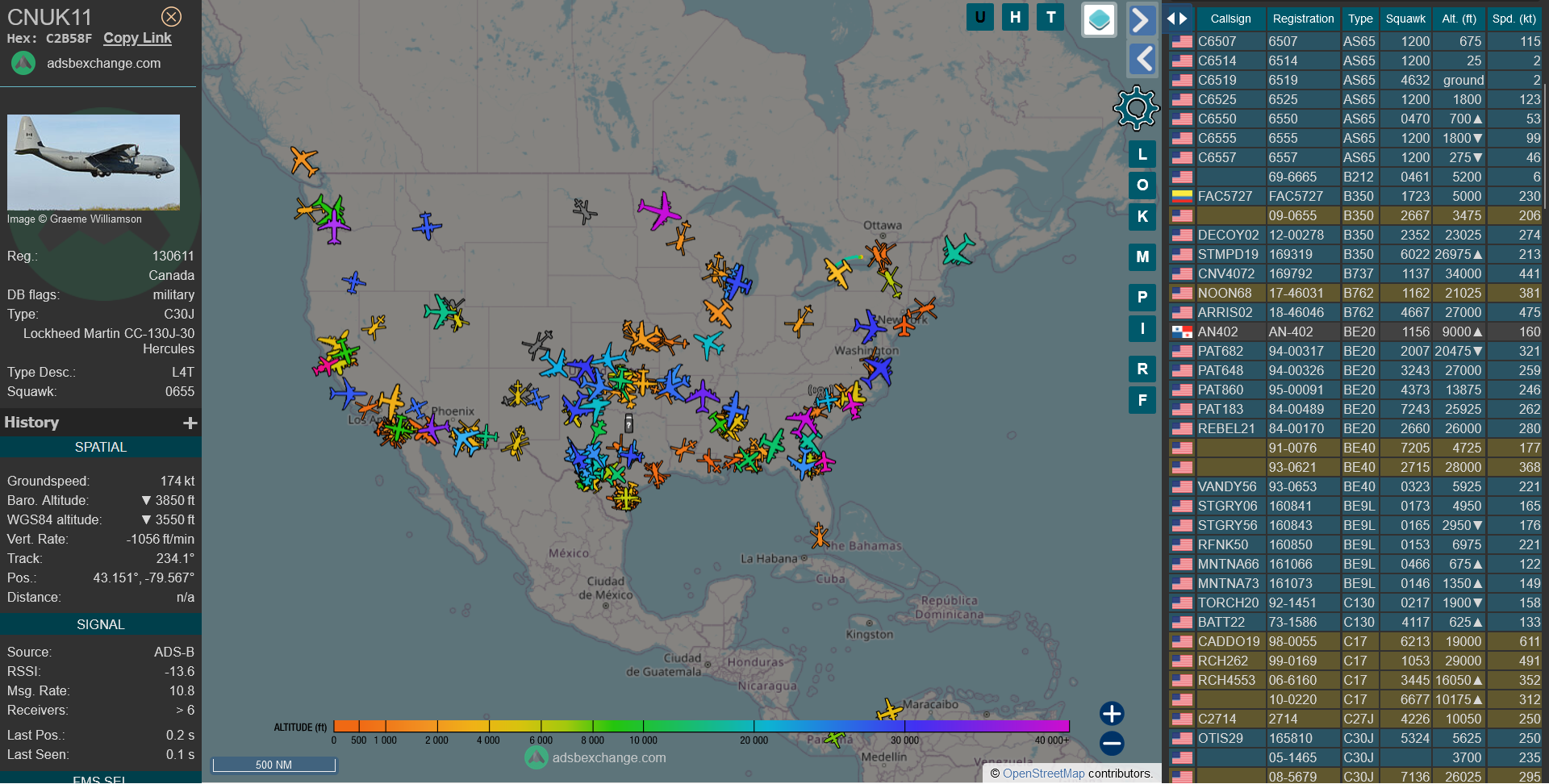The width and height of the screenshot is (1549, 784).
Task: Toggle the H map button
Action: pos(1015,17)
